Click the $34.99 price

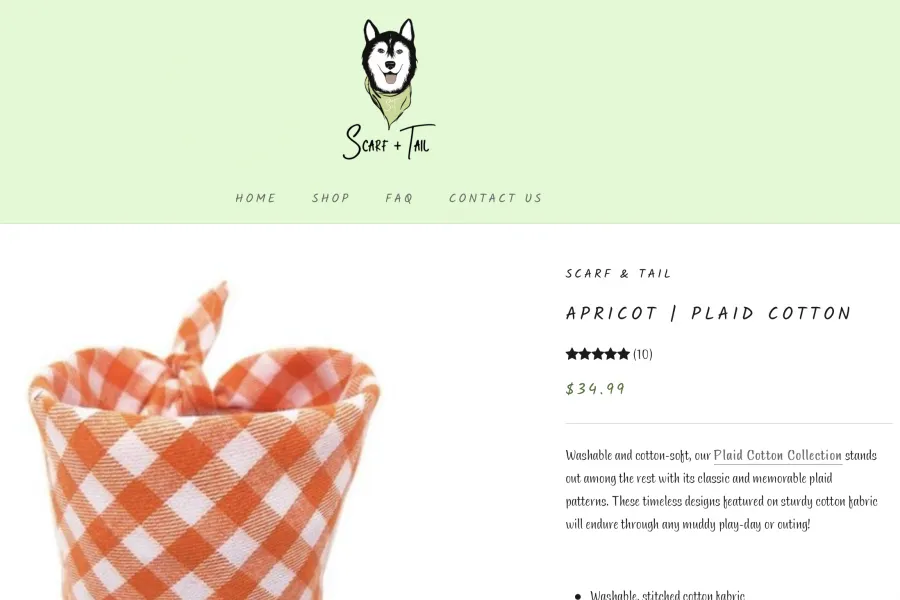pos(595,389)
